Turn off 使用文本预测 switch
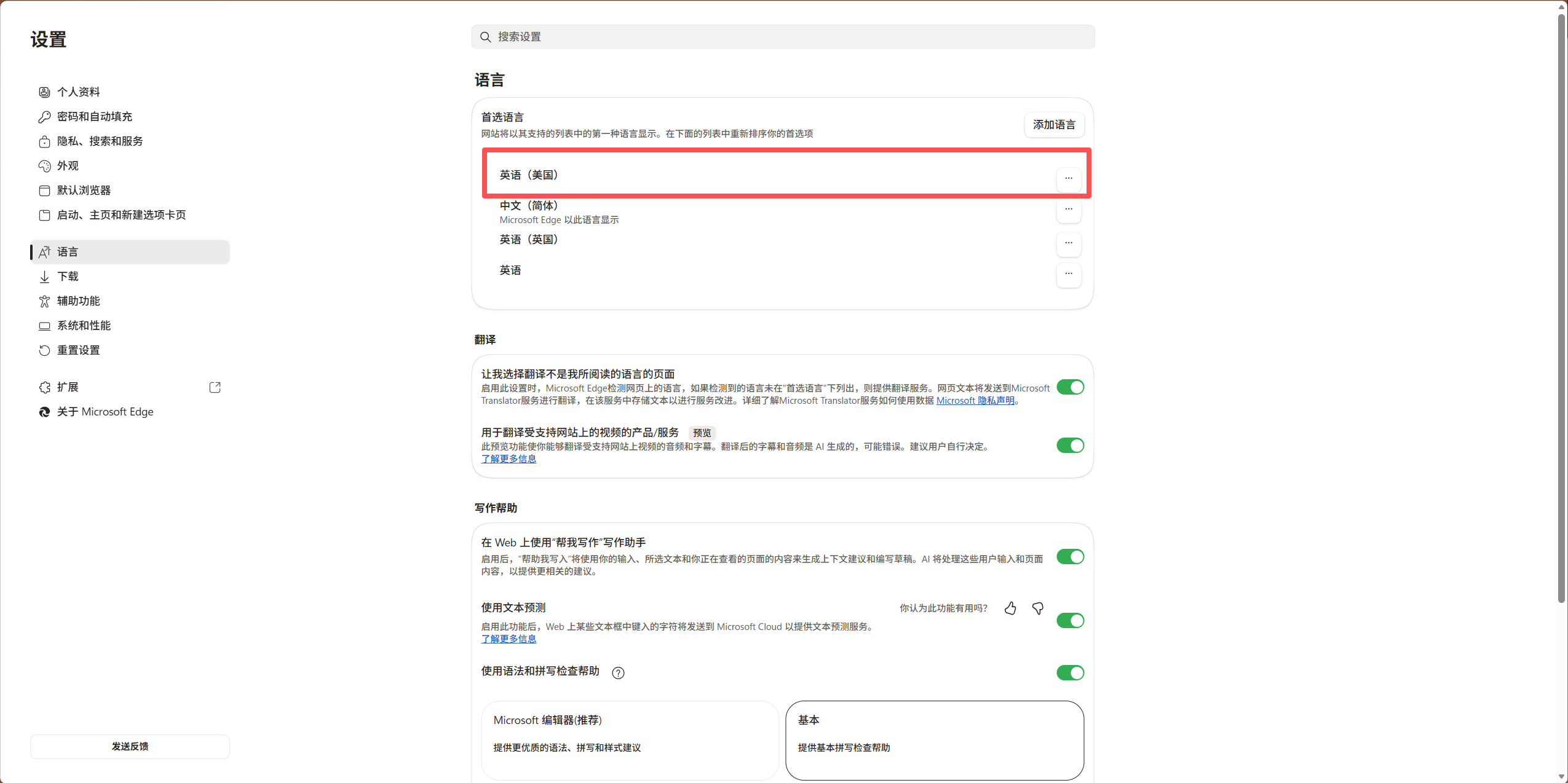Screen dimensions: 1568x783 (1070, 621)
